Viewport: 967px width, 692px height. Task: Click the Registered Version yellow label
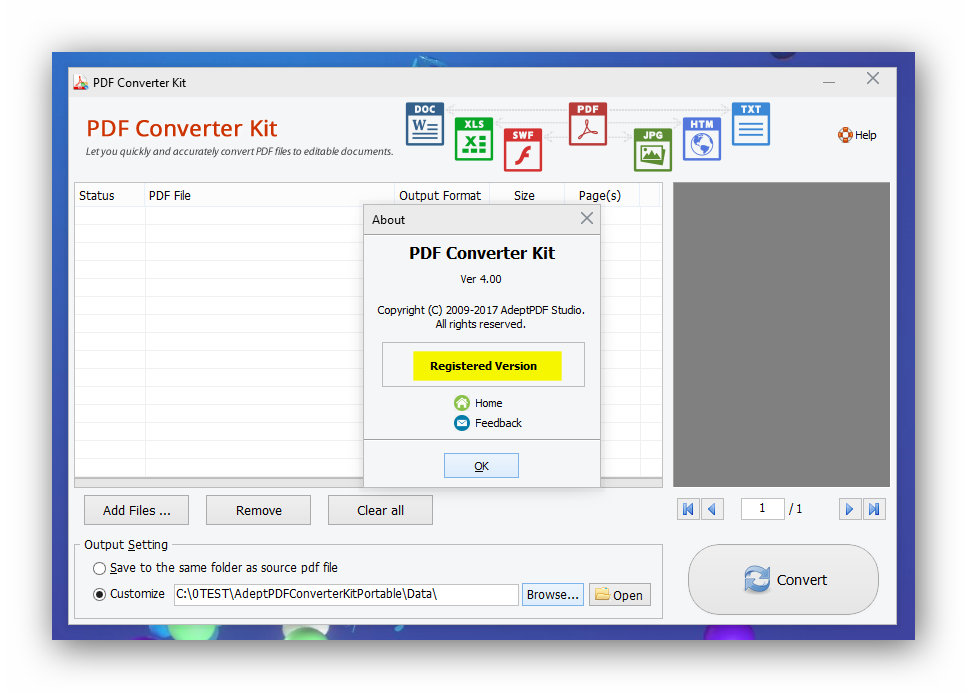coord(487,366)
